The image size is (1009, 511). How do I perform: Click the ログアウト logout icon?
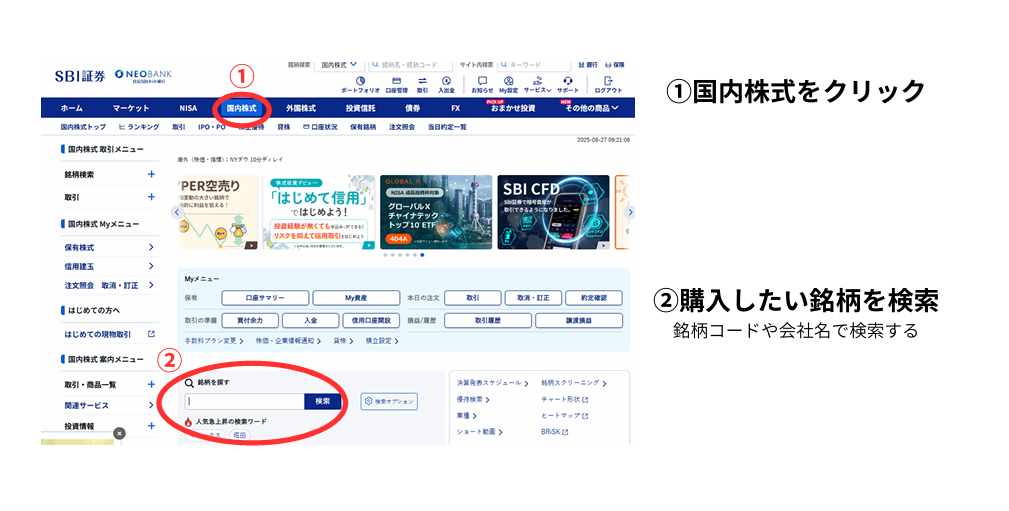(x=607, y=83)
